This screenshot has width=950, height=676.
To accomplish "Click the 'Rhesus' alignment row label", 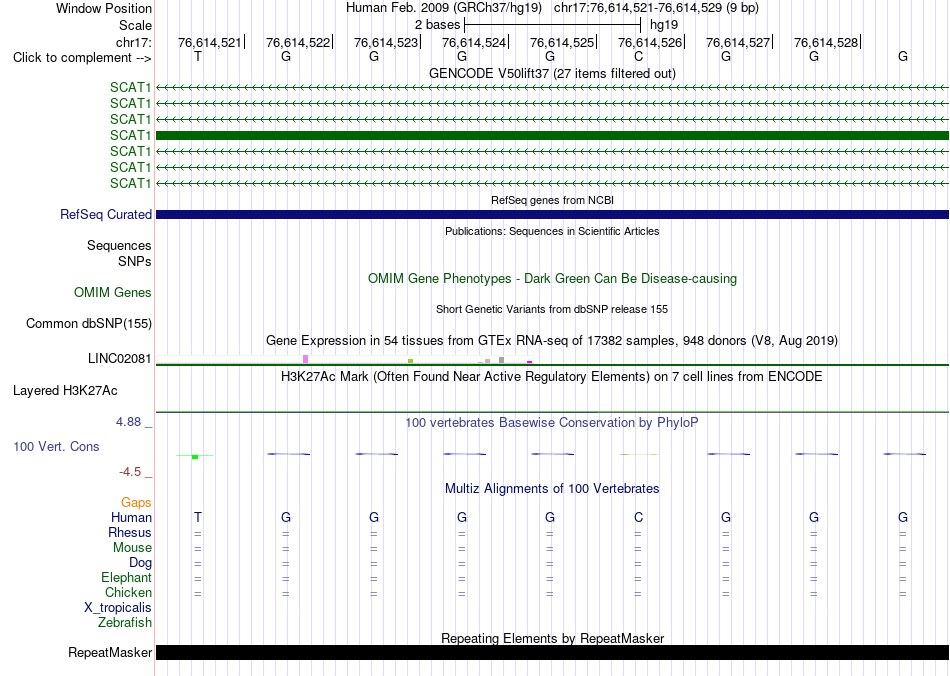I will [x=130, y=532].
